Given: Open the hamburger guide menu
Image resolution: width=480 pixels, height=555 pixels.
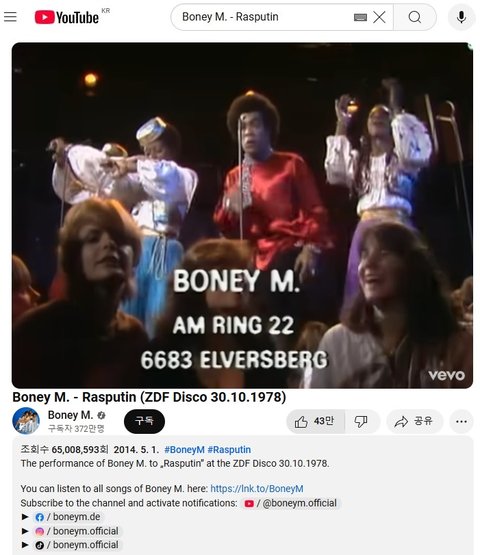Looking at the screenshot, I should 10,17.
